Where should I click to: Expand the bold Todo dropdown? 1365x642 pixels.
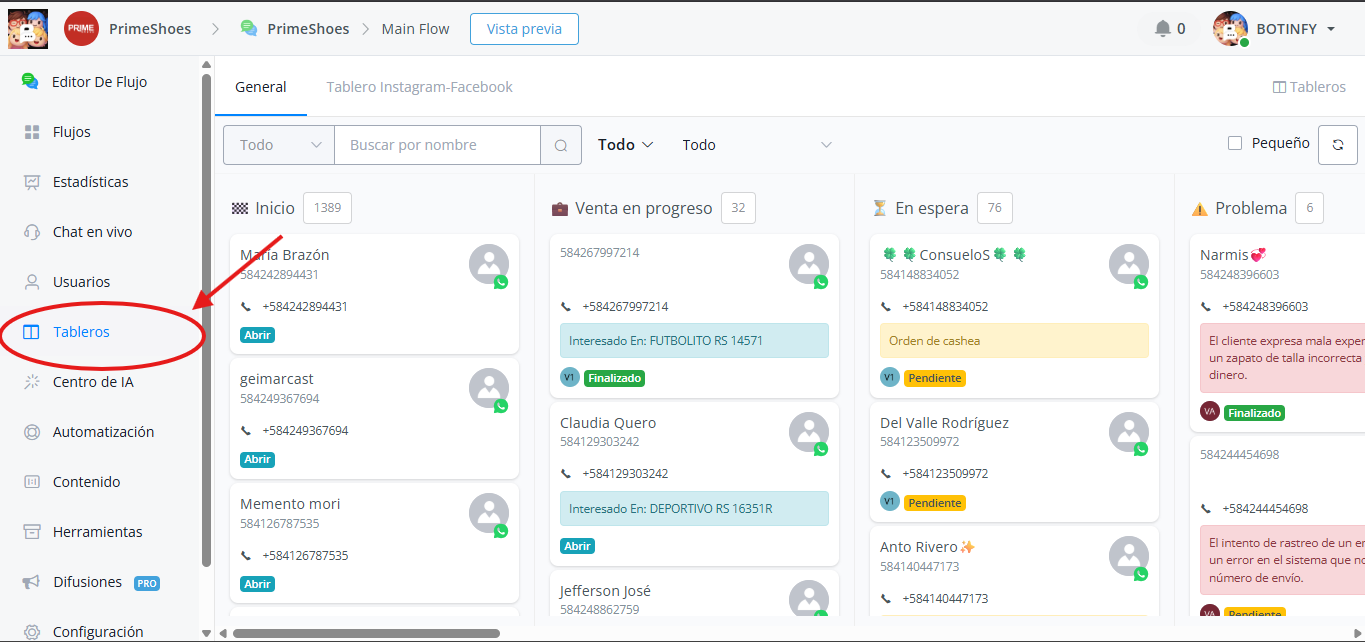pyautogui.click(x=626, y=145)
